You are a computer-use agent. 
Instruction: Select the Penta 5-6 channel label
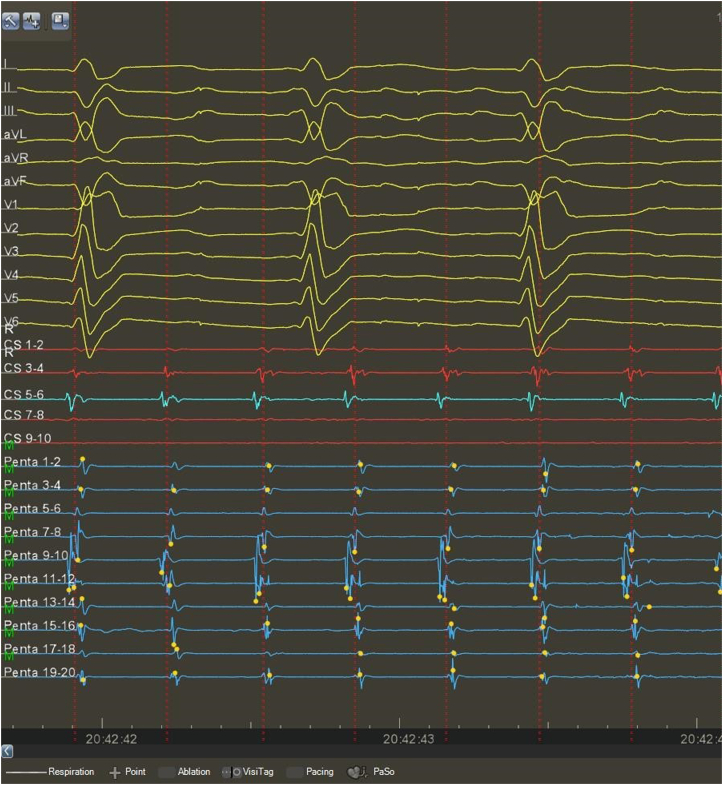point(32,508)
